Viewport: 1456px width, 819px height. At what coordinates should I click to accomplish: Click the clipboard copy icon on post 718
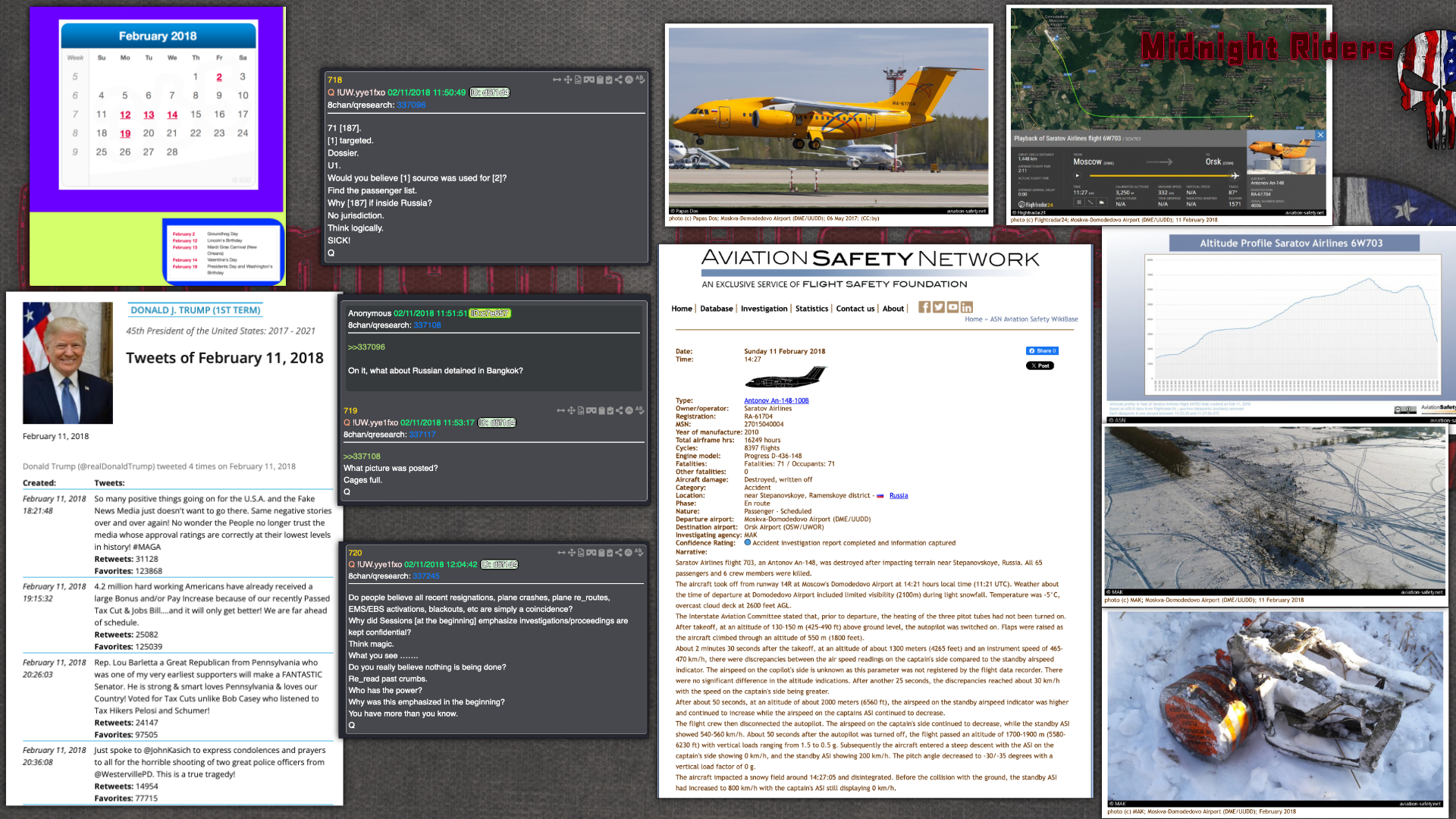[x=600, y=80]
